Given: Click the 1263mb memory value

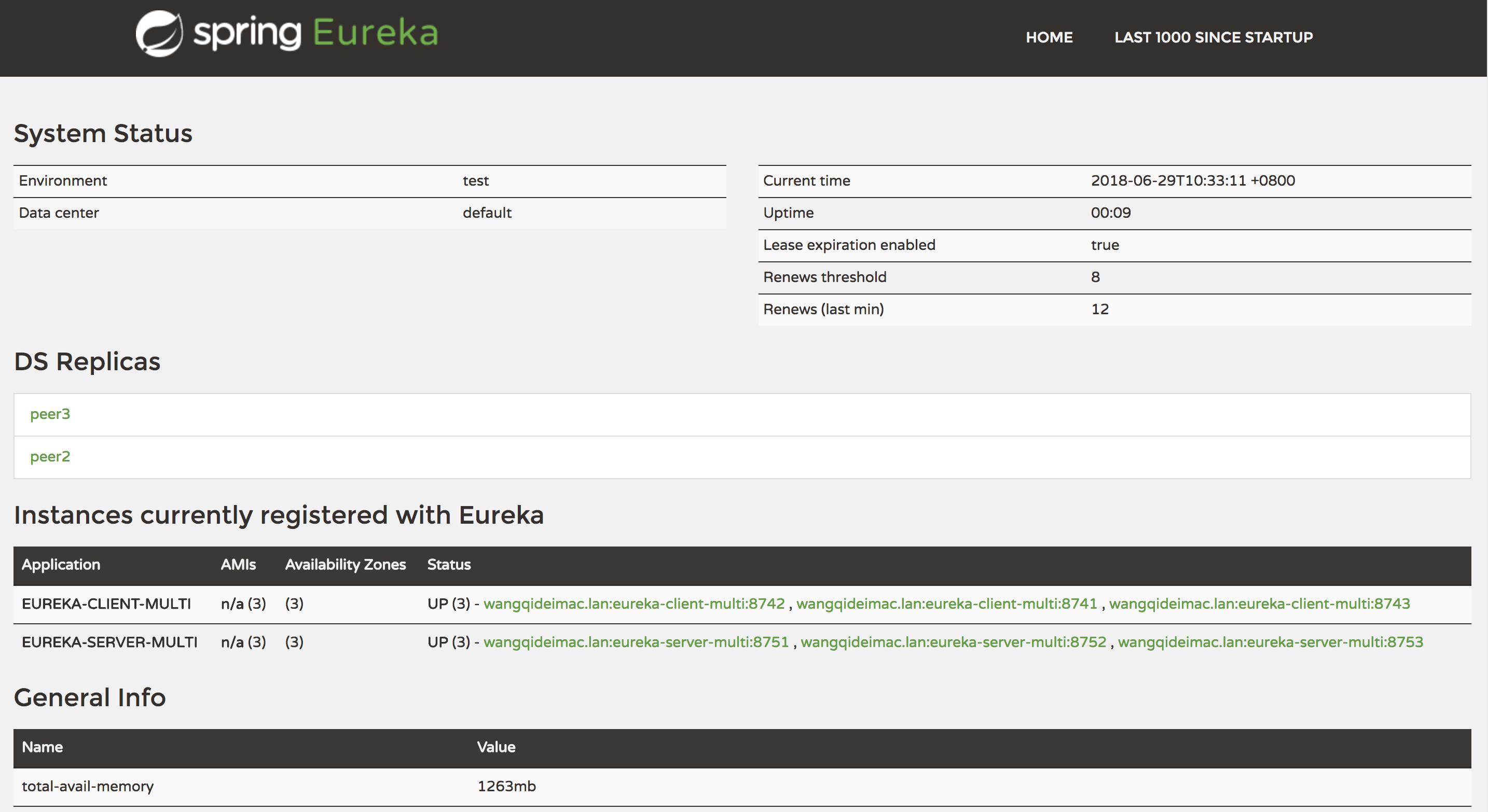Looking at the screenshot, I should click(x=506, y=787).
